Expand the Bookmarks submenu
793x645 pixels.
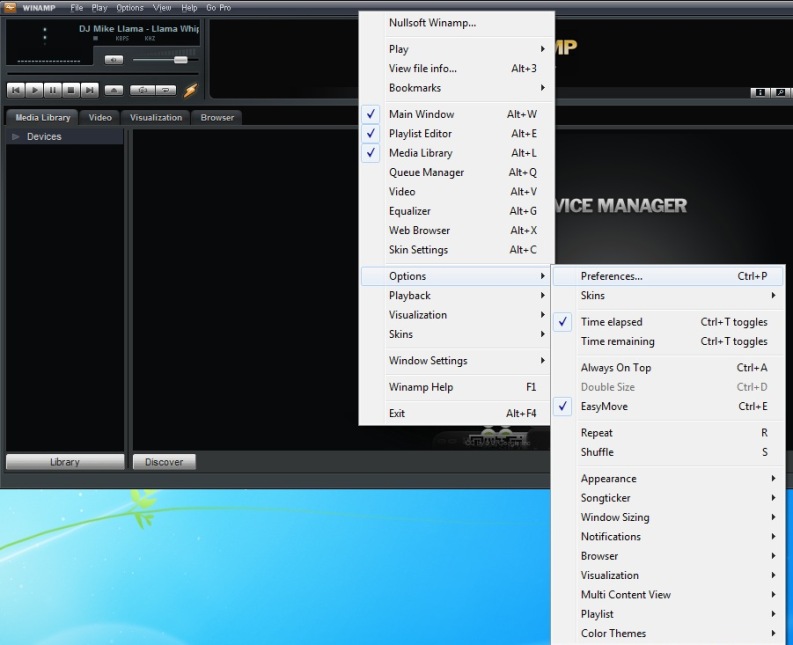coord(456,88)
